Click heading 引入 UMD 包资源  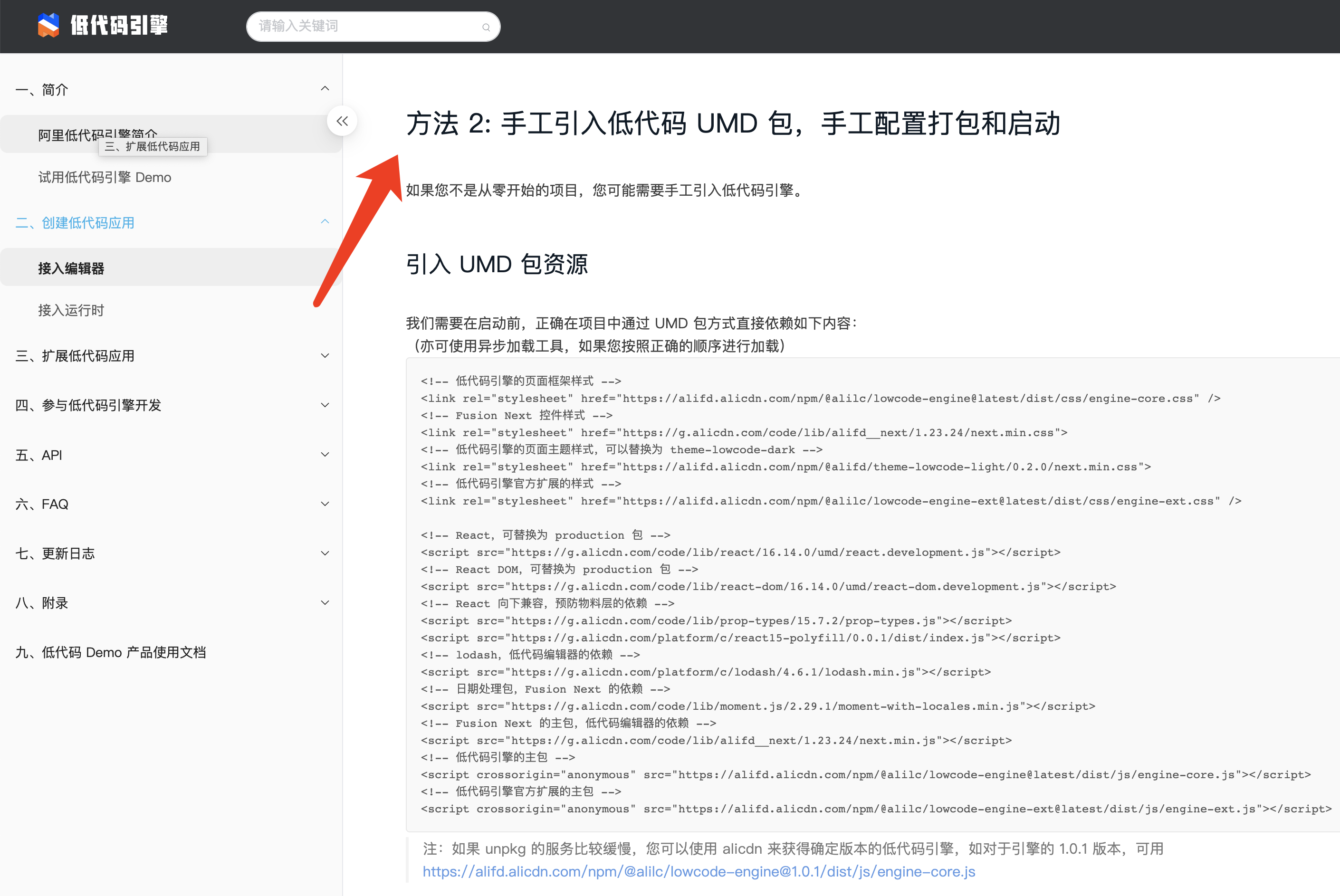(x=497, y=264)
